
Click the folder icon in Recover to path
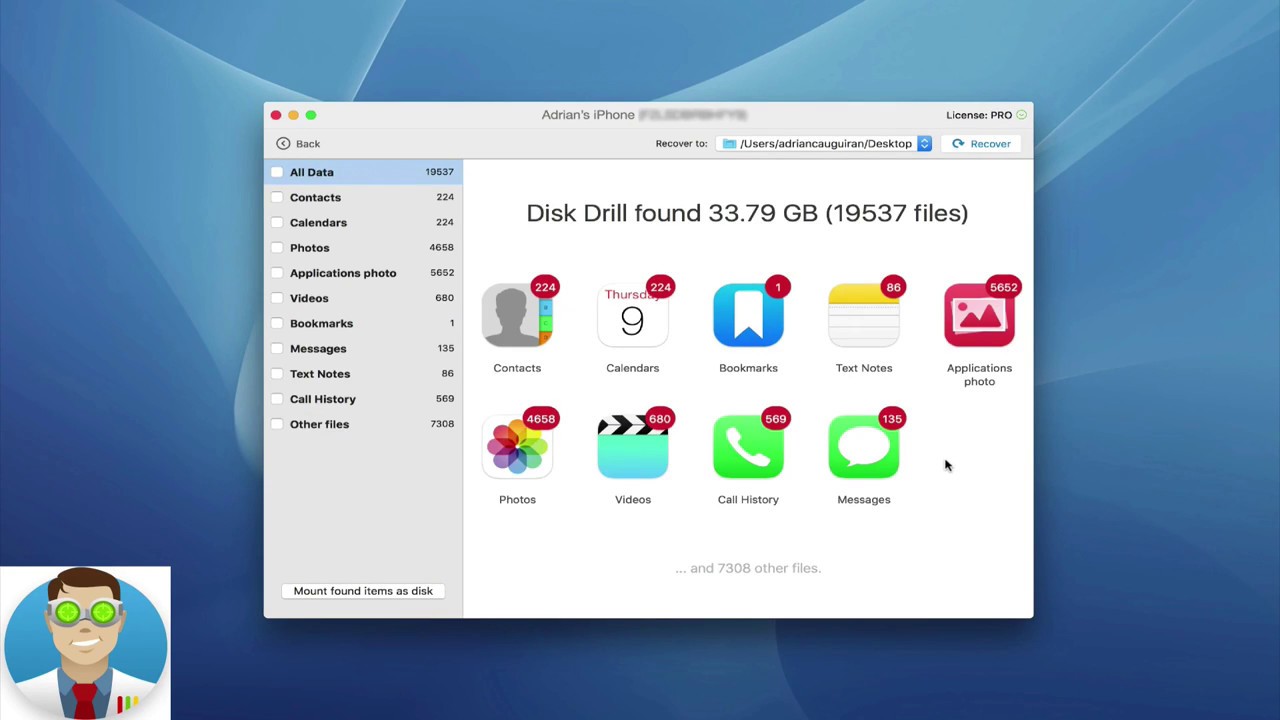point(729,144)
